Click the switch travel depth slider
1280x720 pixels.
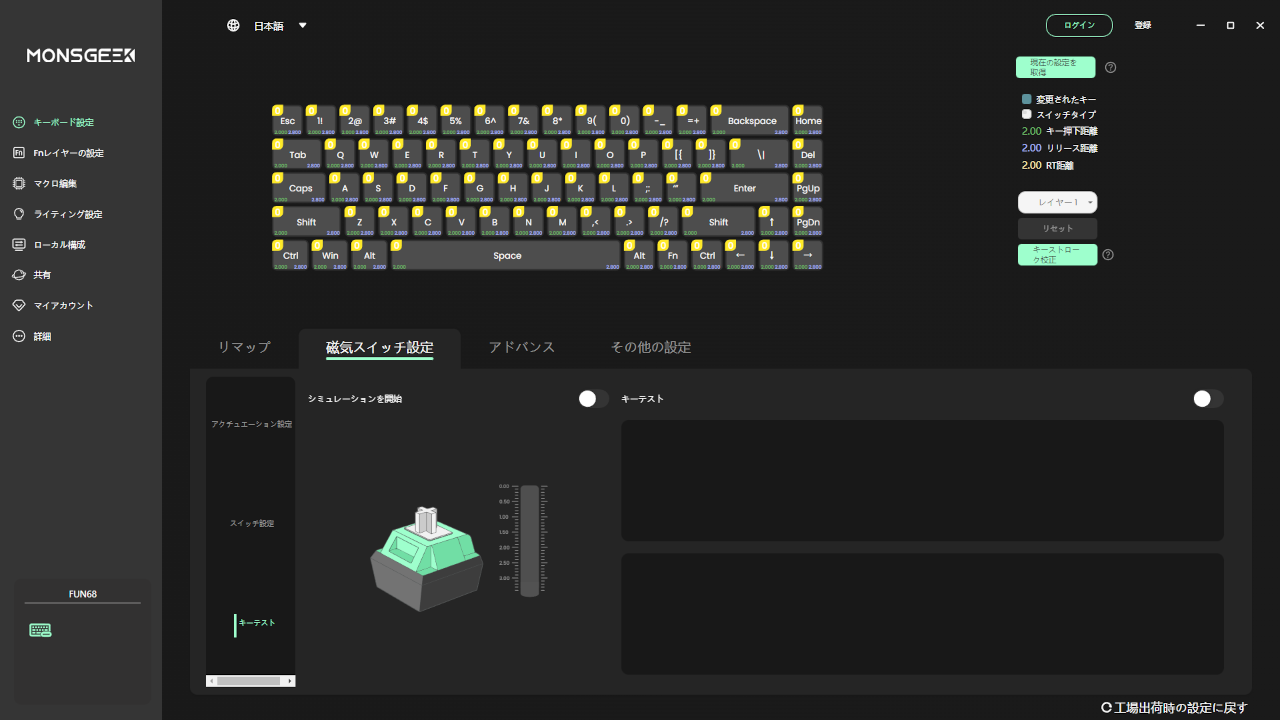[x=530, y=540]
